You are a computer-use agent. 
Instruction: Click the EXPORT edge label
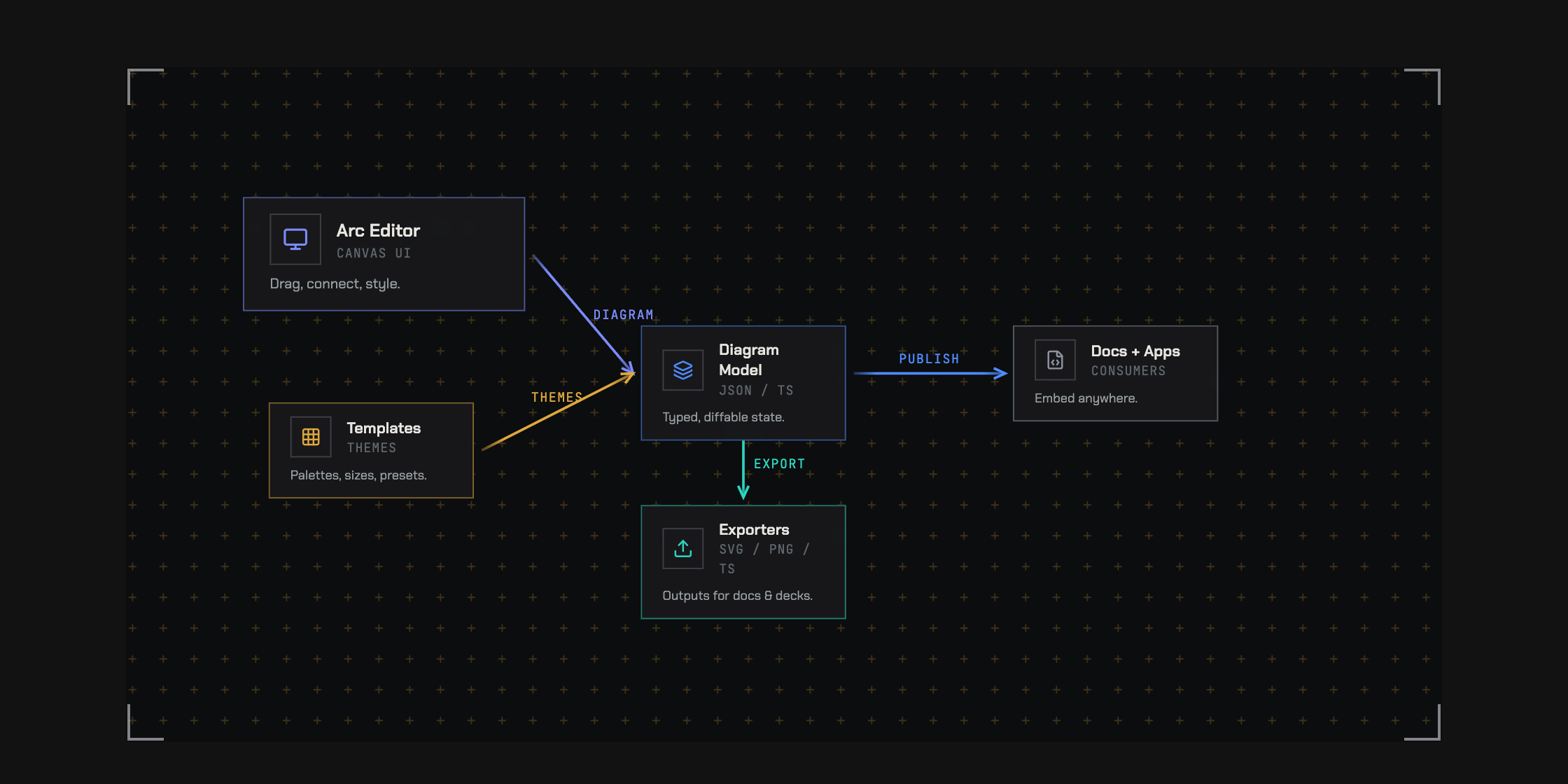click(779, 464)
